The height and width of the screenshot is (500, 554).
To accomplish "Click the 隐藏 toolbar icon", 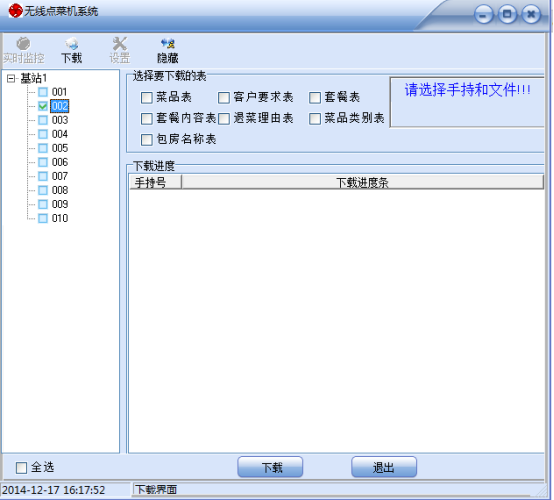I will click(x=167, y=50).
